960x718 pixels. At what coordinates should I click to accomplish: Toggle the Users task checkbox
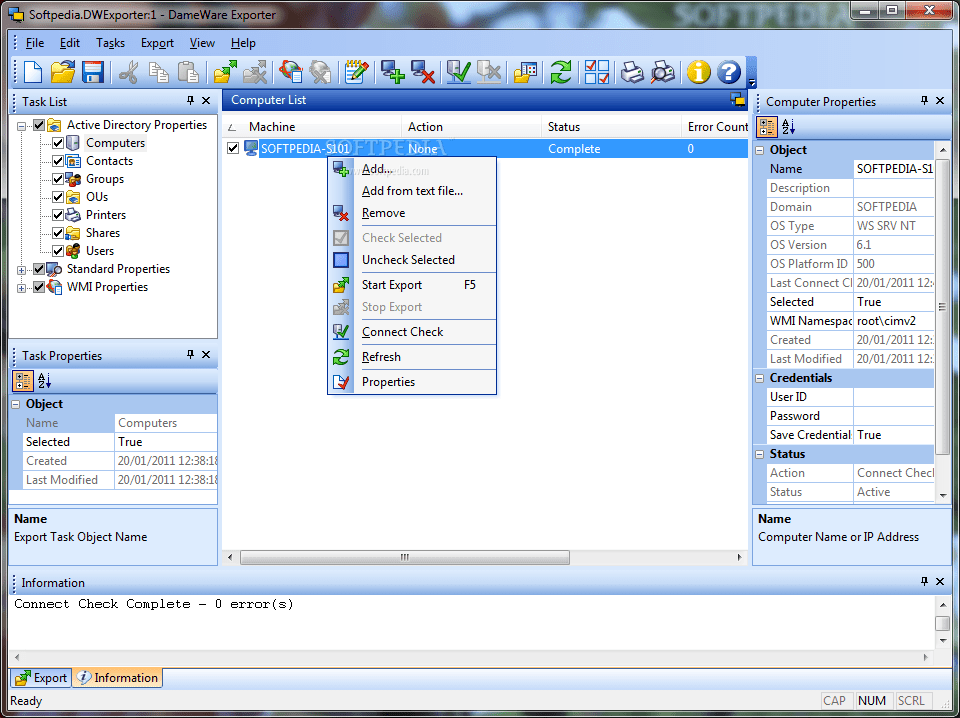coord(58,251)
